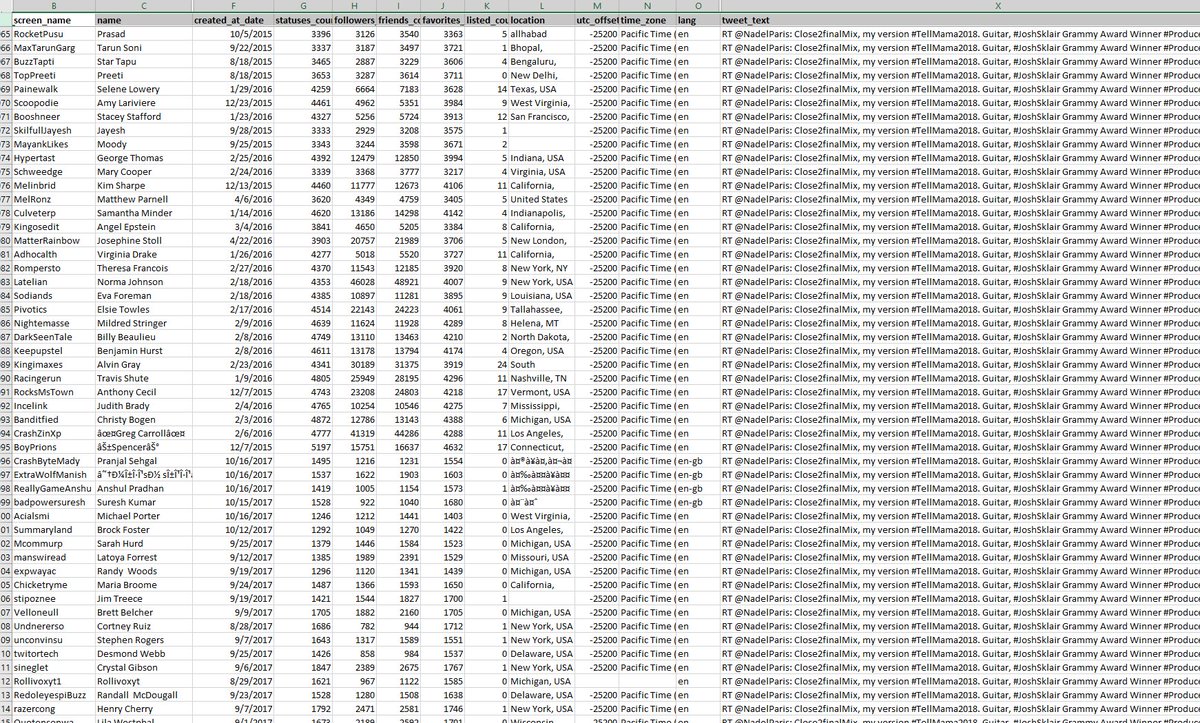The height and width of the screenshot is (723, 1200).
Task: Click the name cell Stacey Stafford
Action: [143, 116]
